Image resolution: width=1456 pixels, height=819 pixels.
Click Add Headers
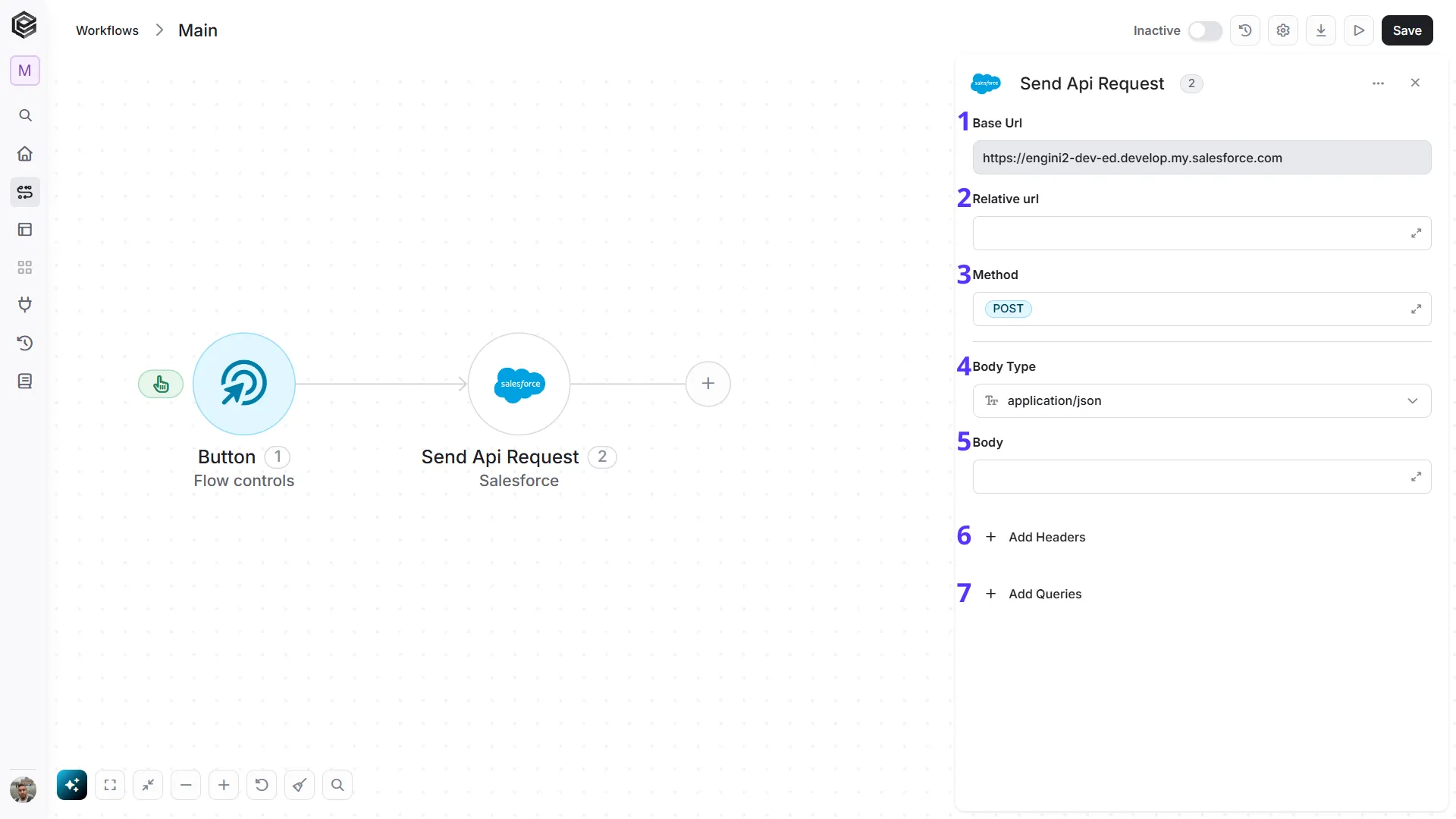click(1035, 537)
